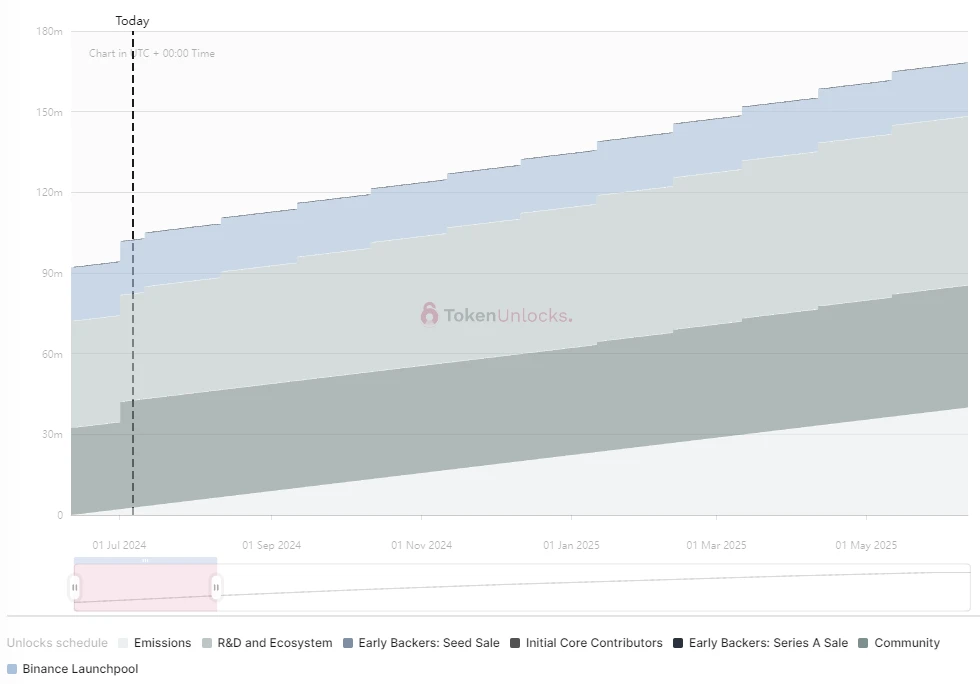Hide the Emissions series via its label

click(162, 643)
